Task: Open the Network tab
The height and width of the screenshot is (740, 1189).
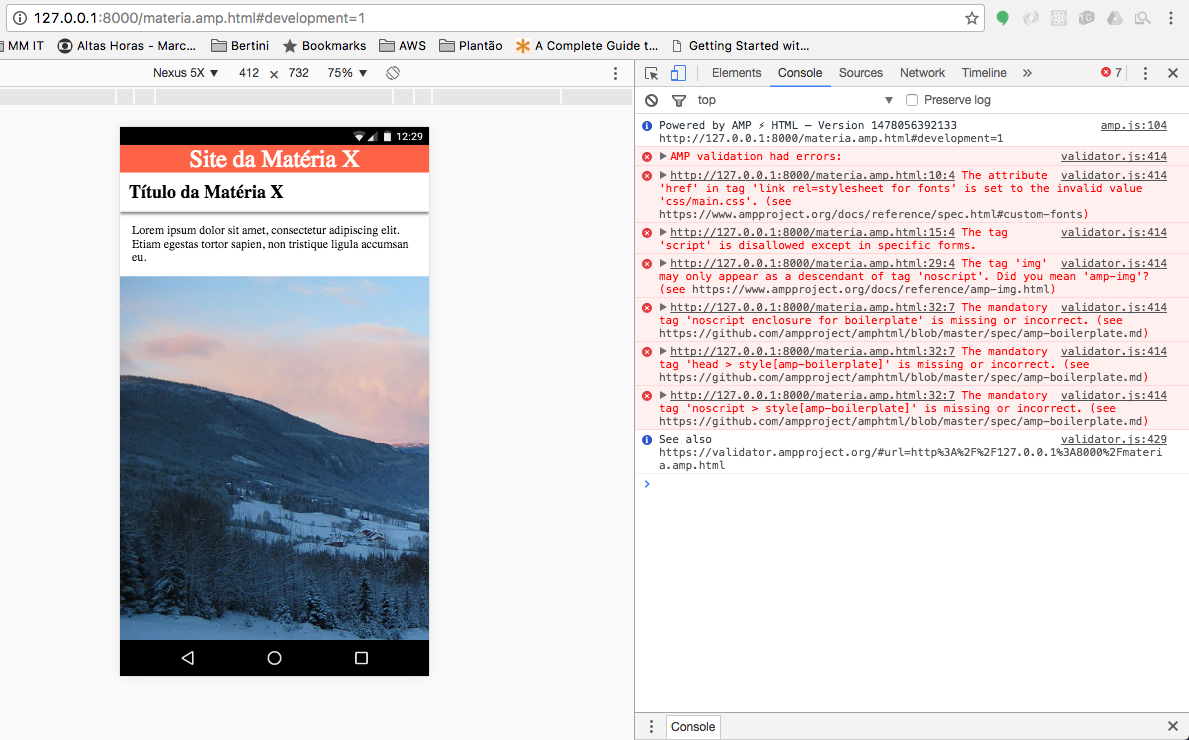Action: [x=922, y=73]
